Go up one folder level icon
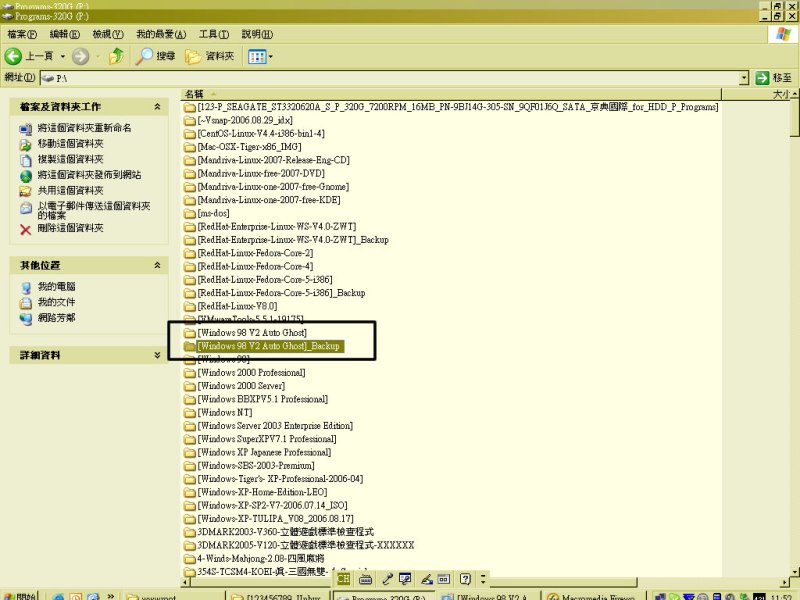 coord(117,56)
